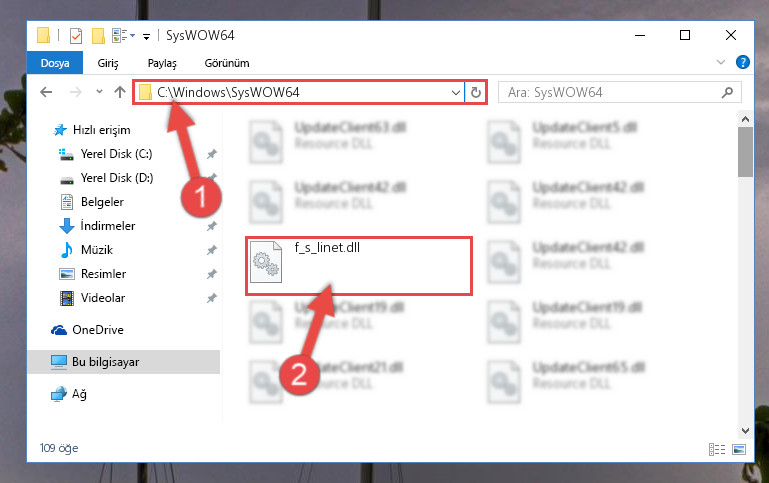Click the Up one level arrow
Viewport: 769px width, 483px height.
click(120, 92)
